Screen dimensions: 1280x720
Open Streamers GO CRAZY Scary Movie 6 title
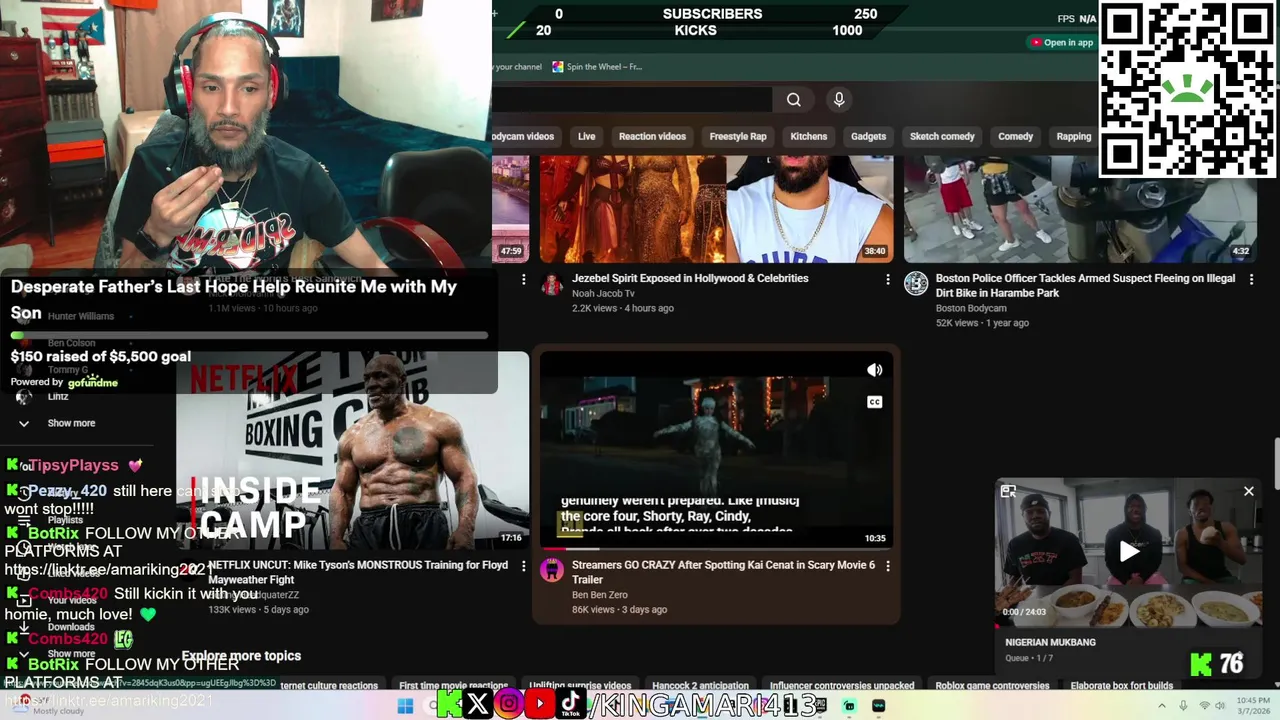coord(723,572)
